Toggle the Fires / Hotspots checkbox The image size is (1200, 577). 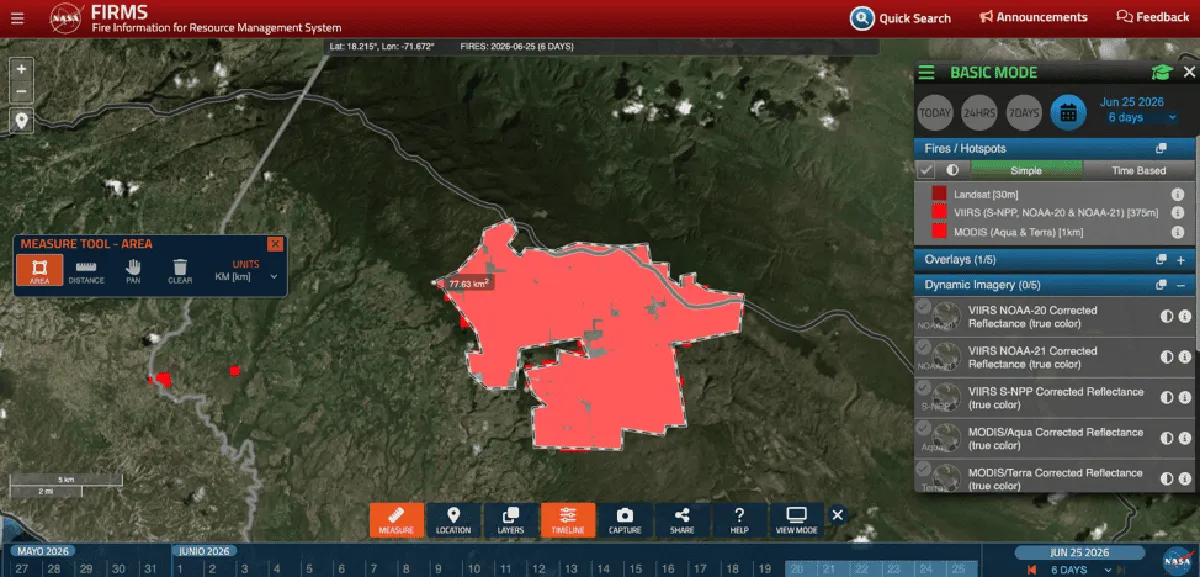pyautogui.click(x=927, y=170)
